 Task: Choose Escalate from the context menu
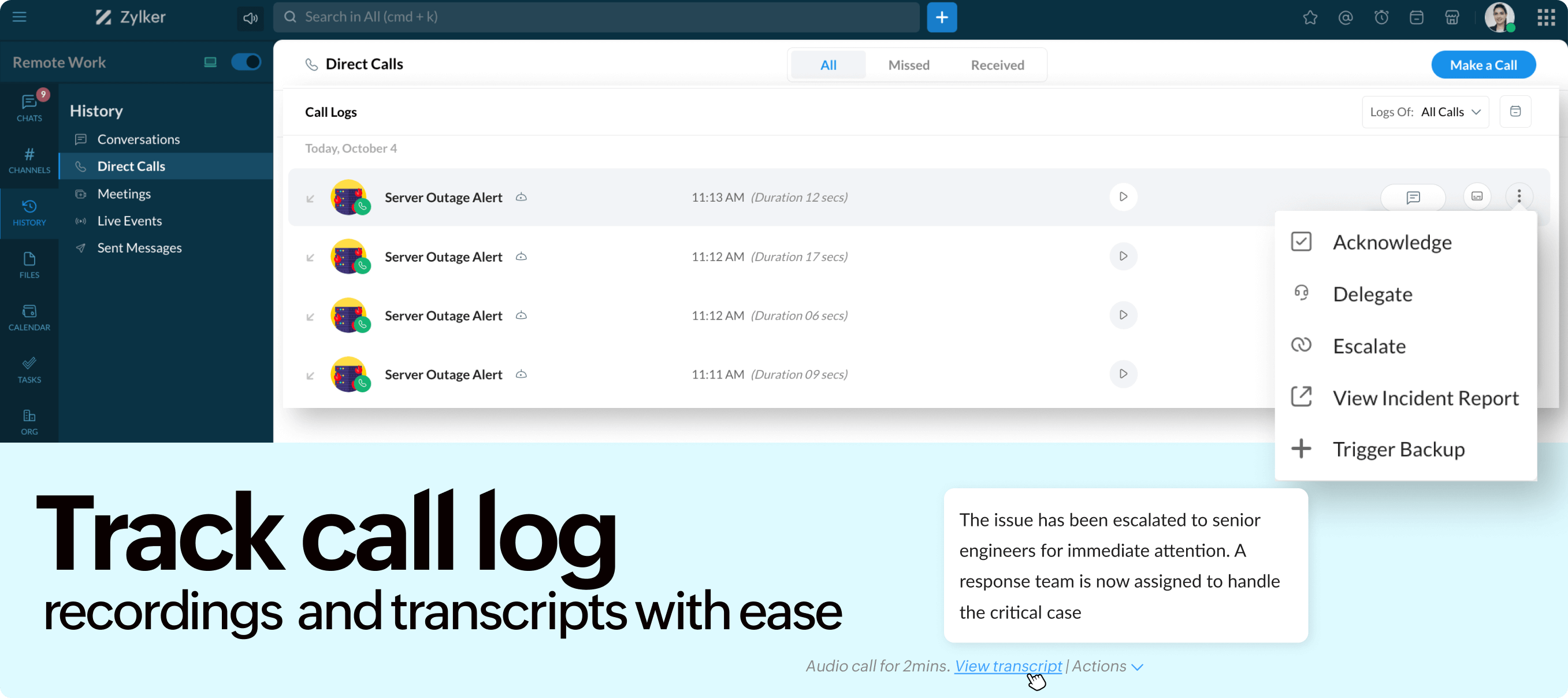[x=1369, y=346]
